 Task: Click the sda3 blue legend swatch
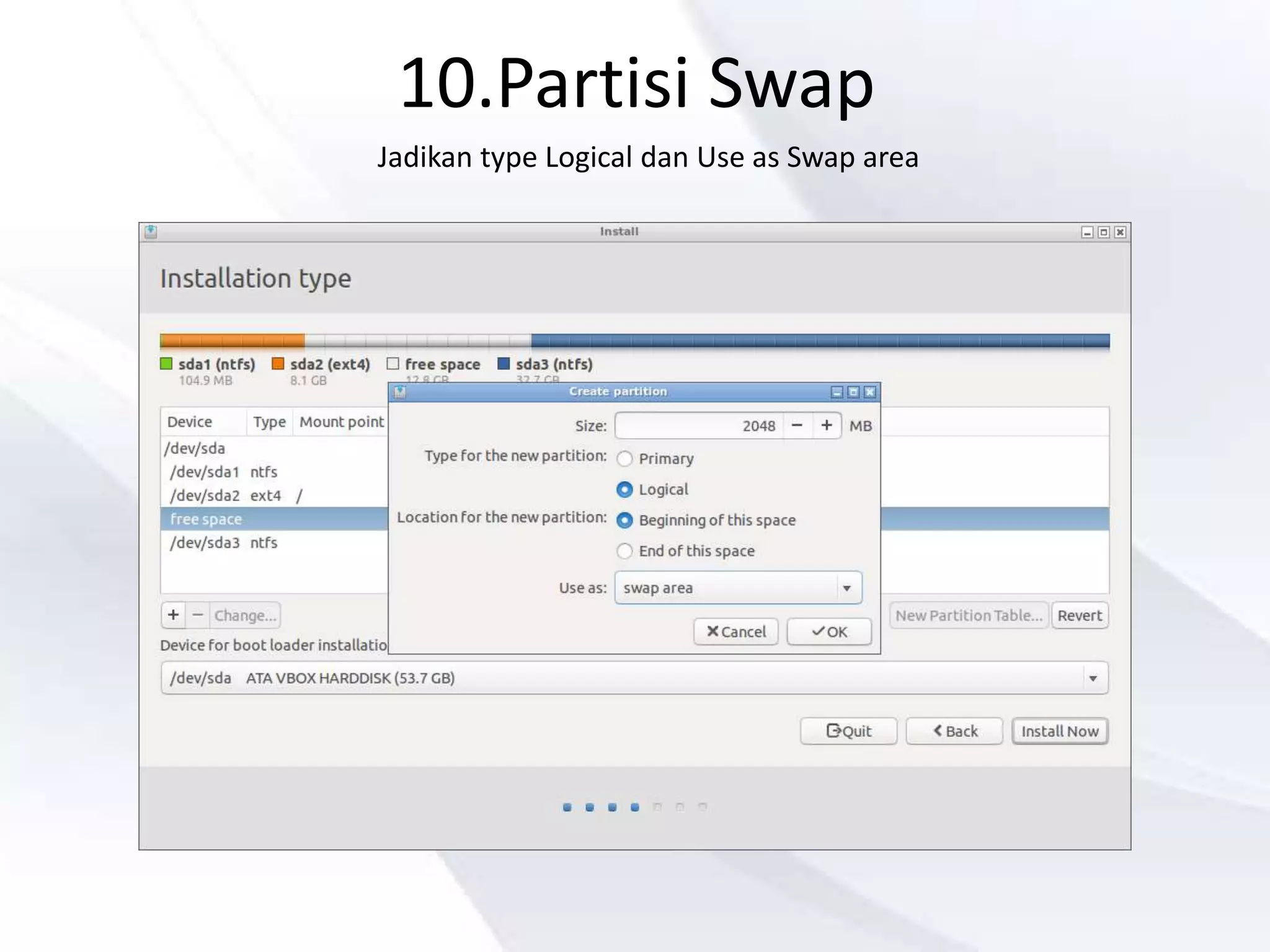[504, 364]
